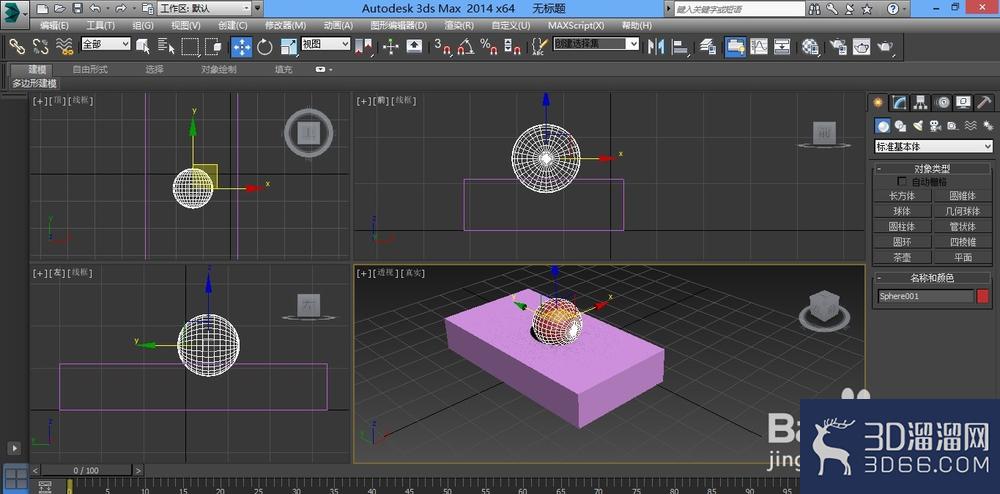Toggle the Keyboard Shortcut Override icon
1000x494 pixels.
415,46
